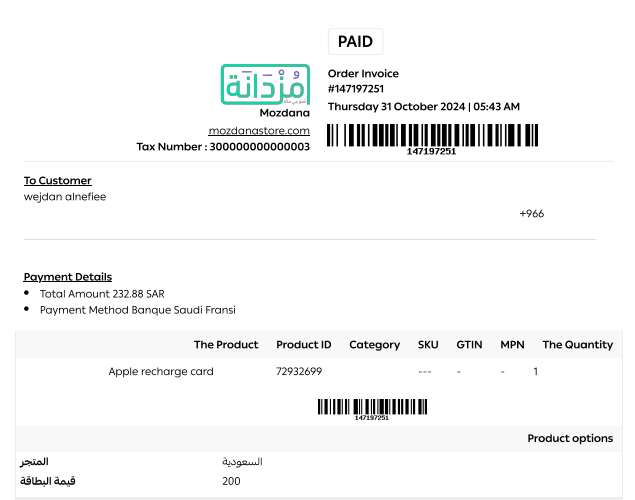Select customer name wejdan alnefiee

pos(65,197)
